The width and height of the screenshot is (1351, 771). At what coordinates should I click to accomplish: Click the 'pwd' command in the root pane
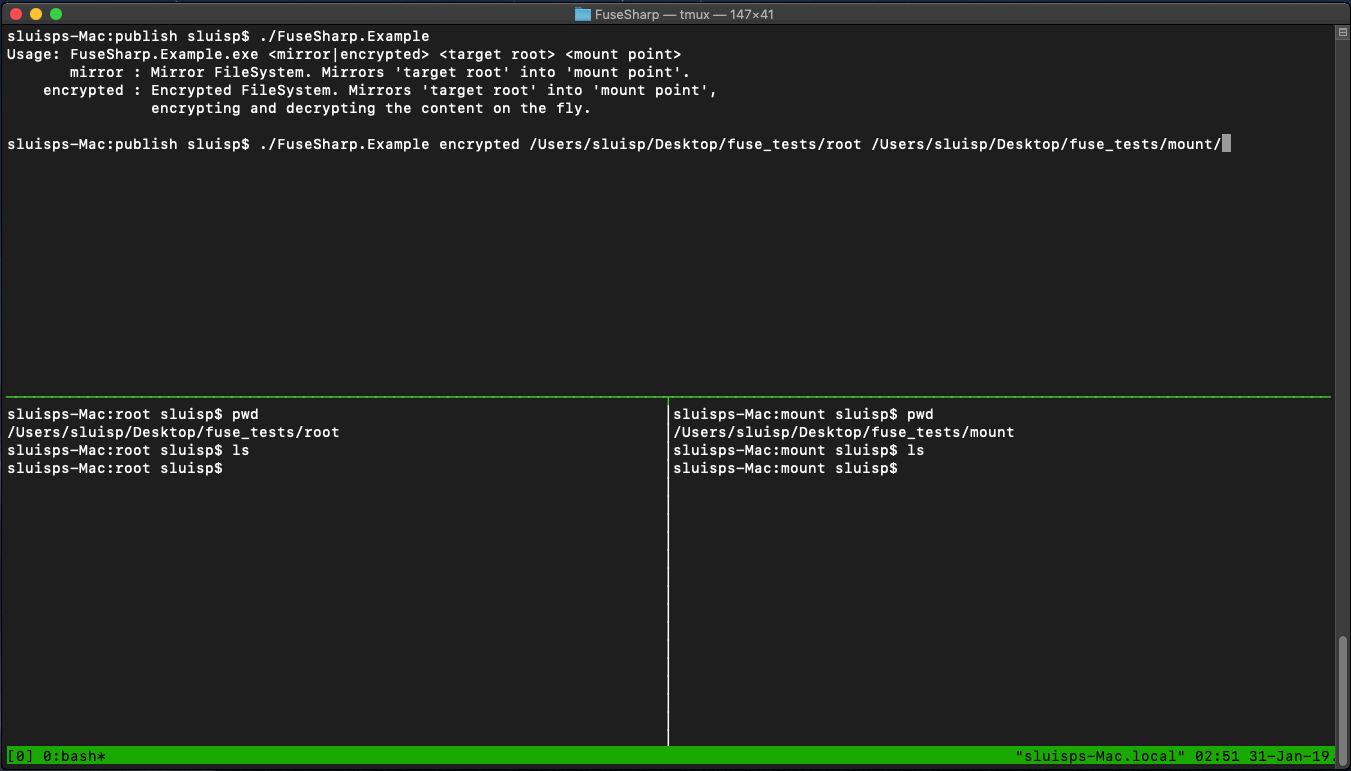coord(245,414)
